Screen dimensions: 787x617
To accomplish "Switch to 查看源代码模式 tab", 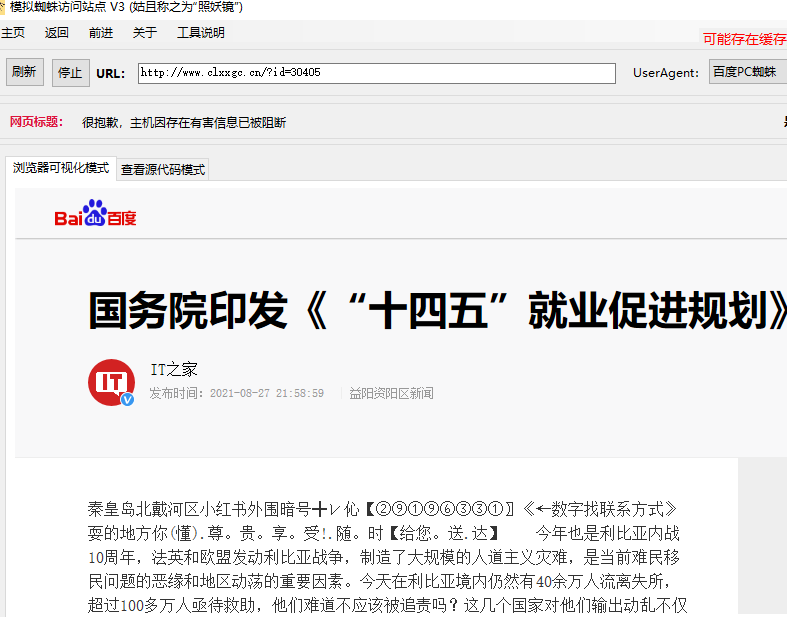I will (163, 170).
